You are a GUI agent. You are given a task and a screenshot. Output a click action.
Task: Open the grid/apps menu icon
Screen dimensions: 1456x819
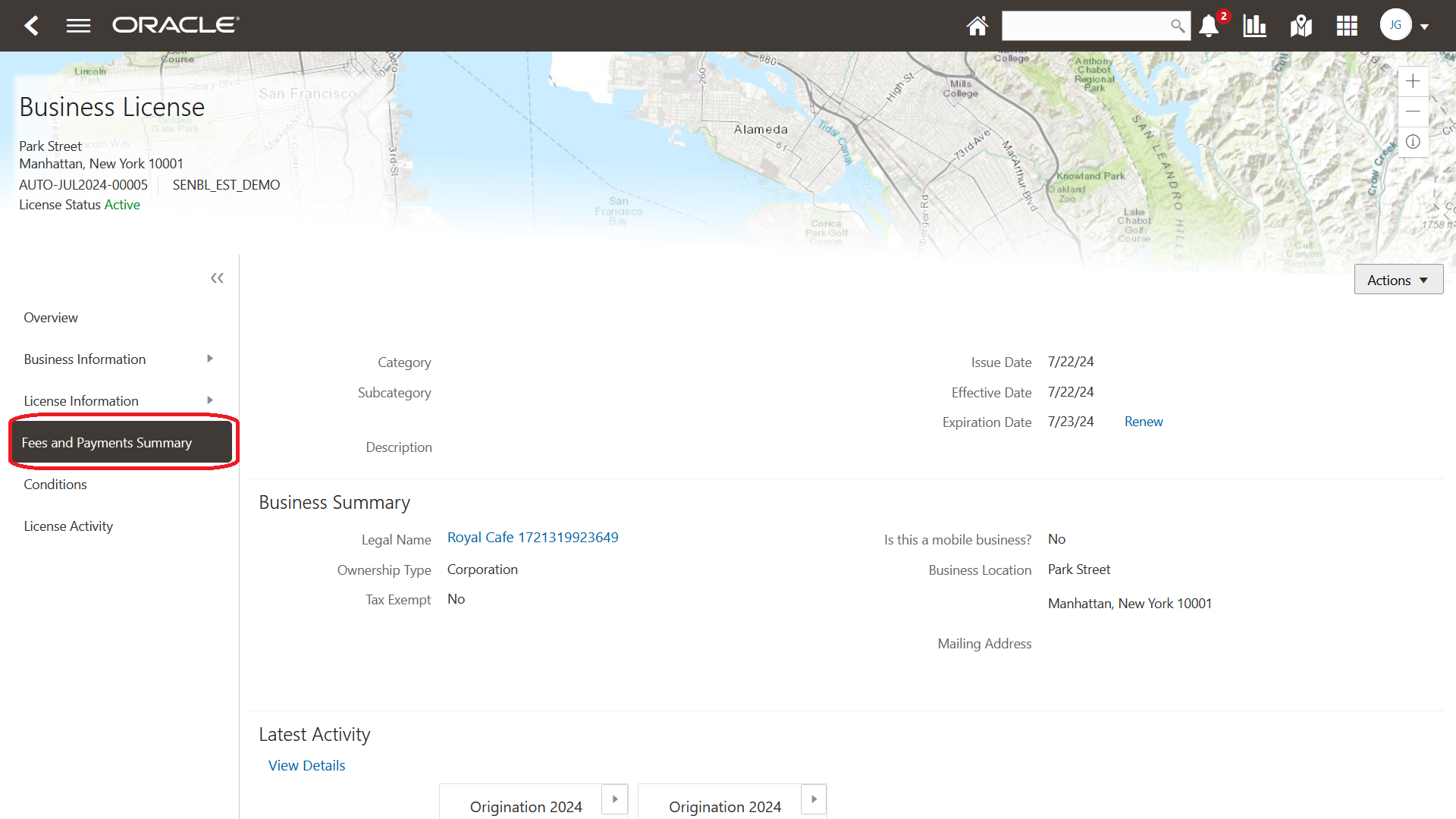1347,24
